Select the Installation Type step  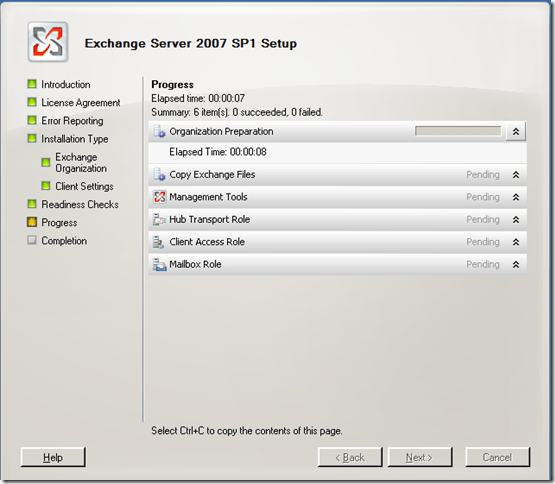click(75, 139)
